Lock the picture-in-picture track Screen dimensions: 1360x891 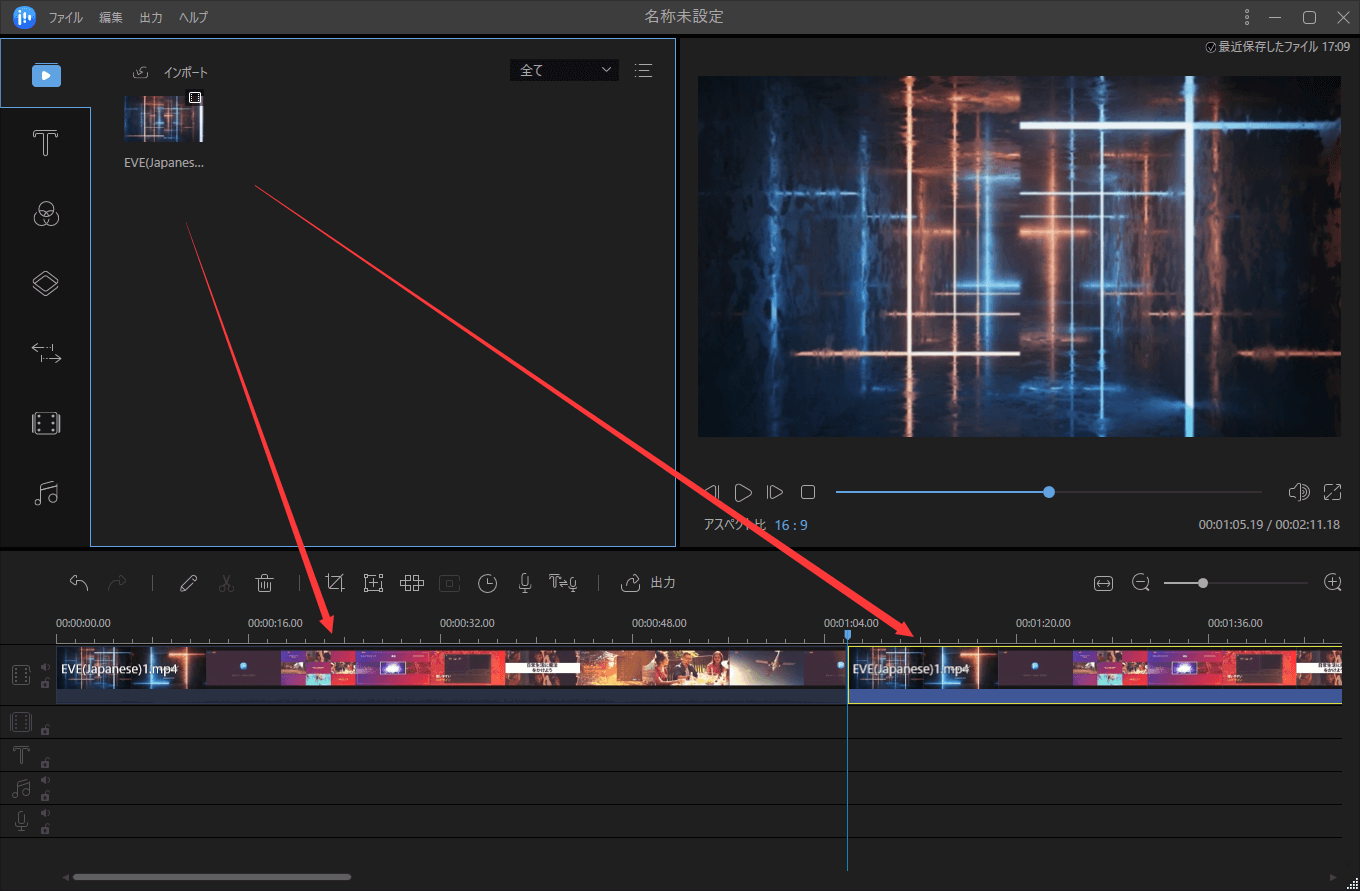click(45, 730)
